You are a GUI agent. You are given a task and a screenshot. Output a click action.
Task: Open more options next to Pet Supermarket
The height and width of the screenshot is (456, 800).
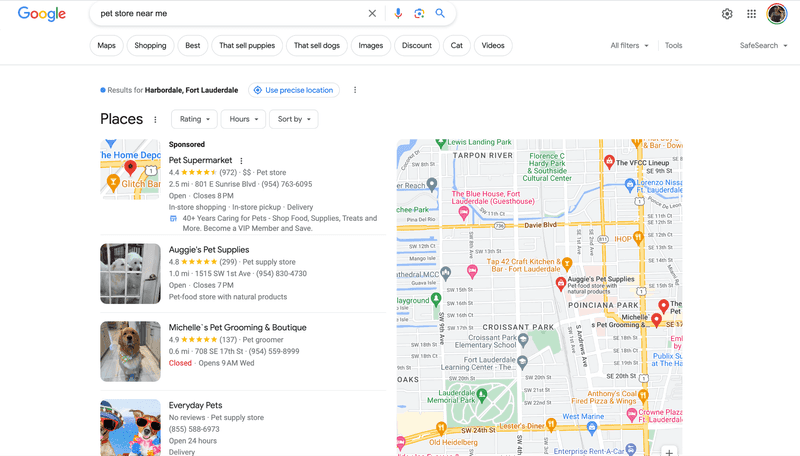pos(241,161)
